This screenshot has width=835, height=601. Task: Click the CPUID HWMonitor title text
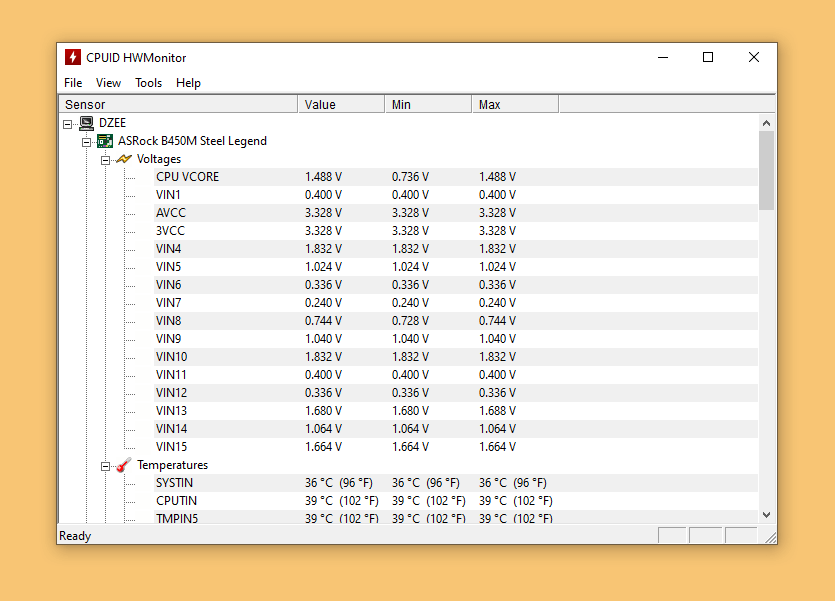(136, 57)
